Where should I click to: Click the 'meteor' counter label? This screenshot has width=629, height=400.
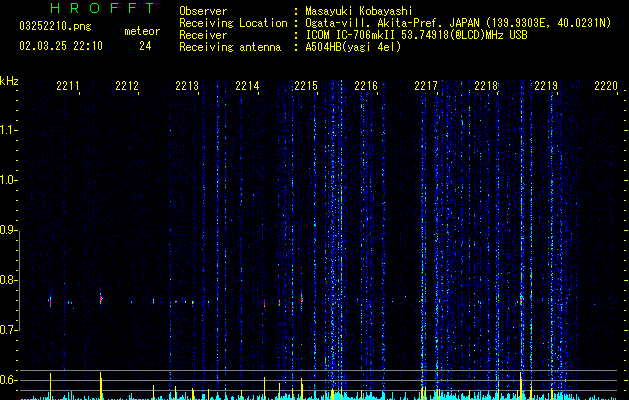(142, 31)
